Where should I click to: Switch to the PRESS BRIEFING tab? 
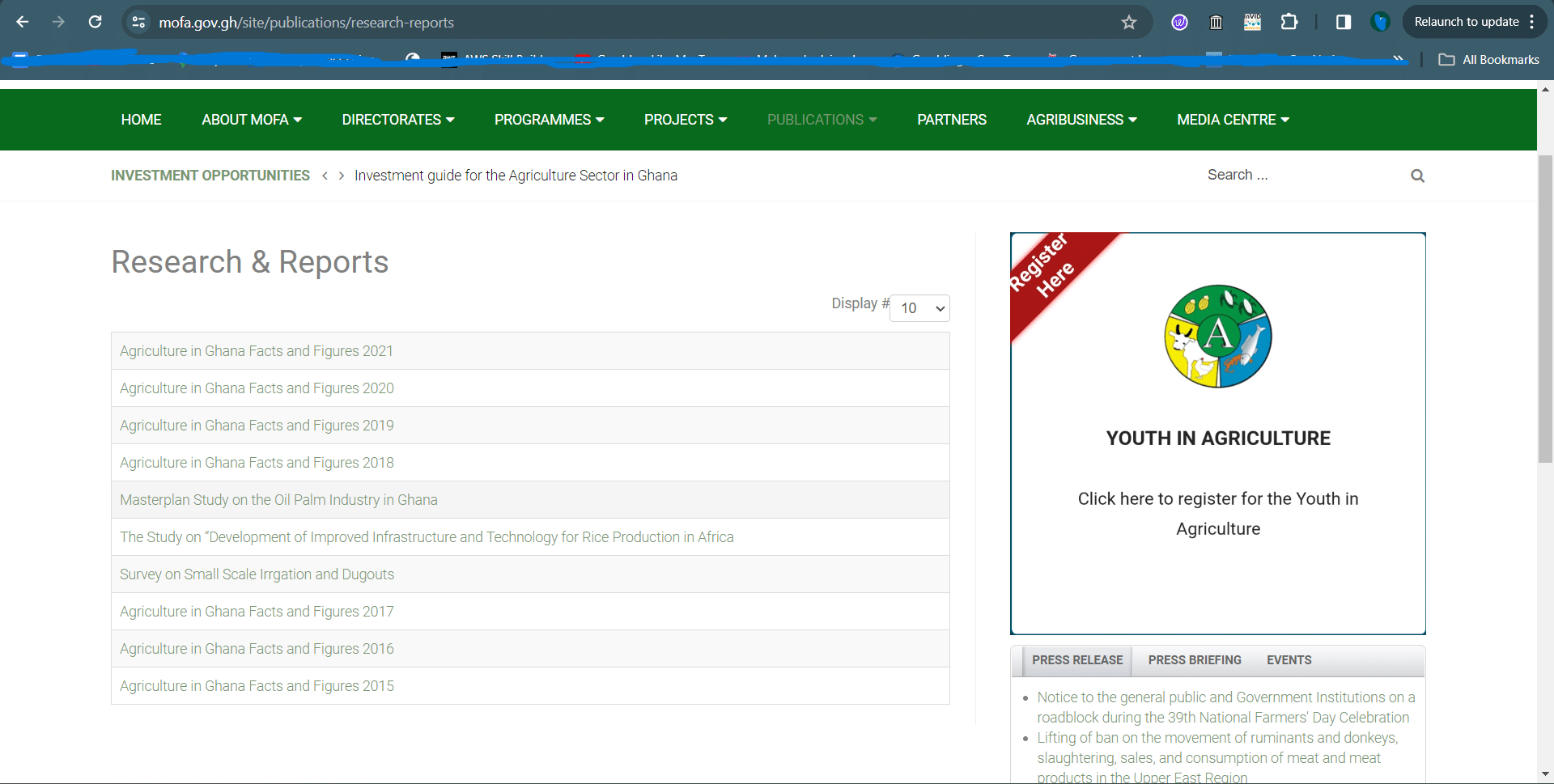coord(1195,660)
